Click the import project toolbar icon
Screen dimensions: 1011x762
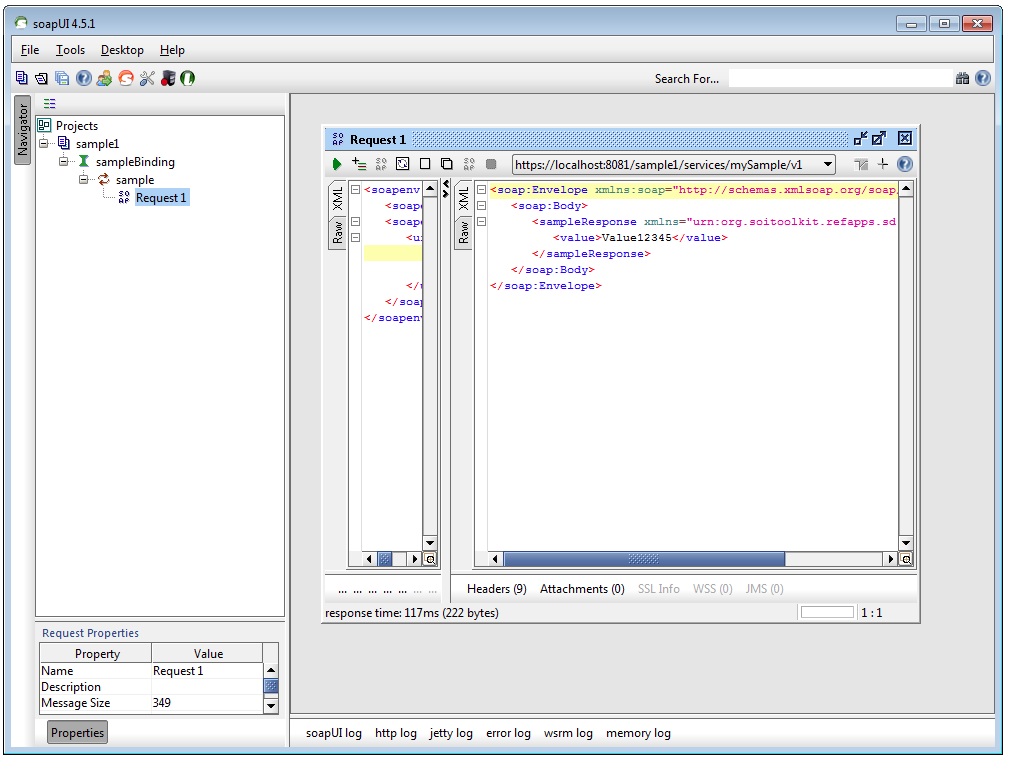click(42, 79)
